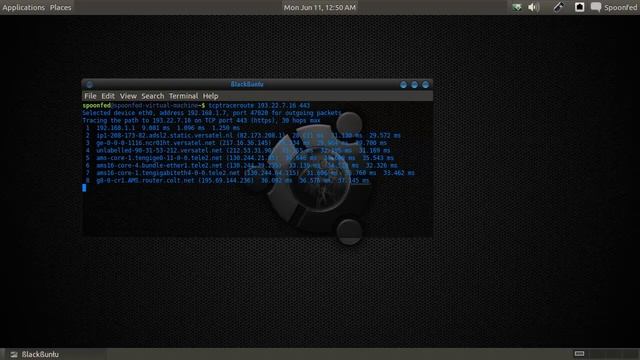Viewport: 640px width, 360px height.
Task: Open the Search menu in the terminal
Action: [153, 96]
